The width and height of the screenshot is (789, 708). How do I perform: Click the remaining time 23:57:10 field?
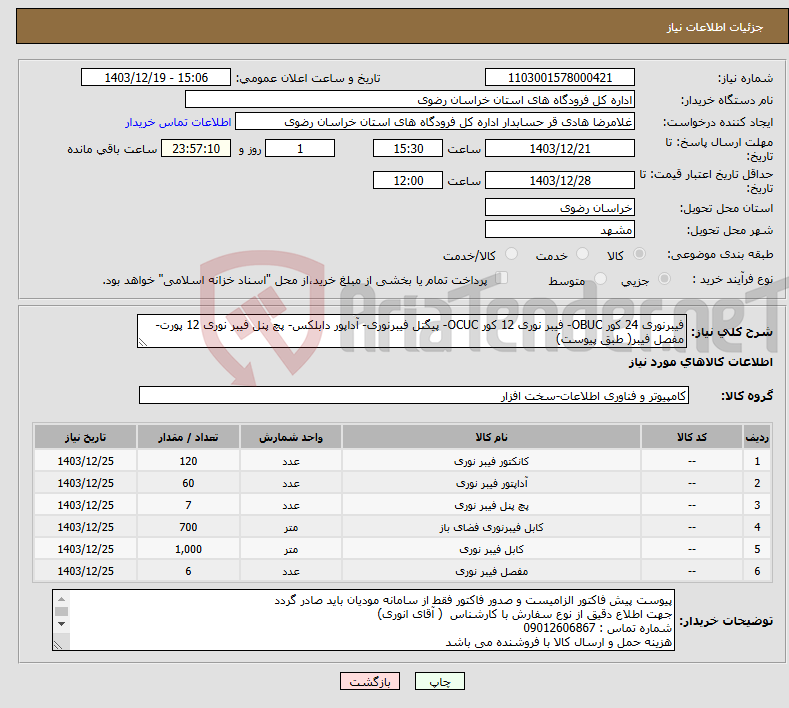(x=196, y=148)
